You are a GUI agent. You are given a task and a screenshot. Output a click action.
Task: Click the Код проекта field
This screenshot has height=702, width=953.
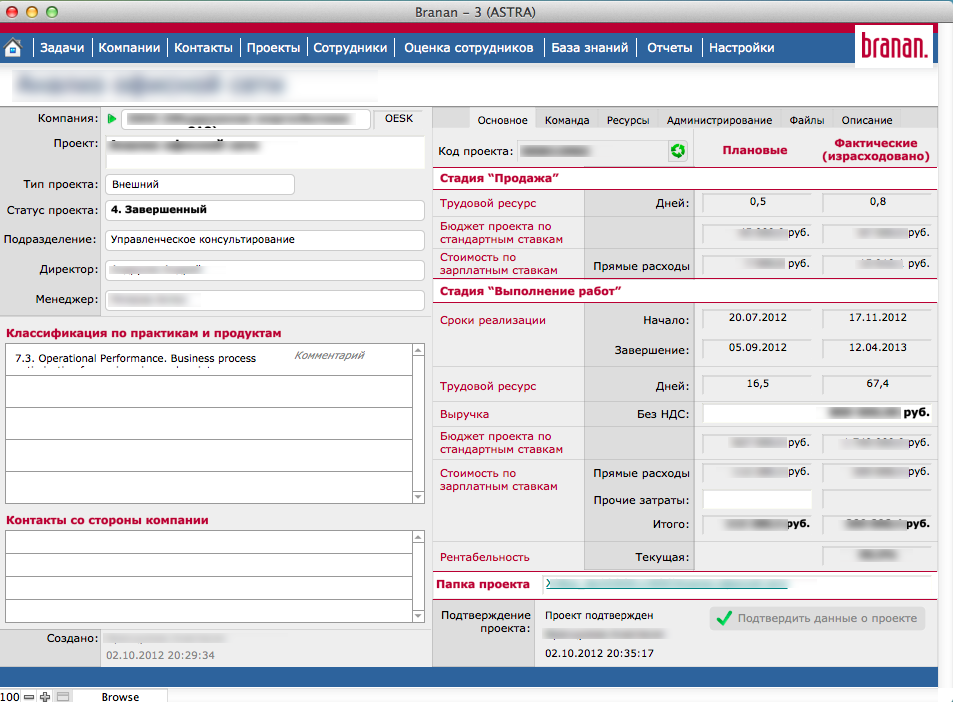[593, 151]
